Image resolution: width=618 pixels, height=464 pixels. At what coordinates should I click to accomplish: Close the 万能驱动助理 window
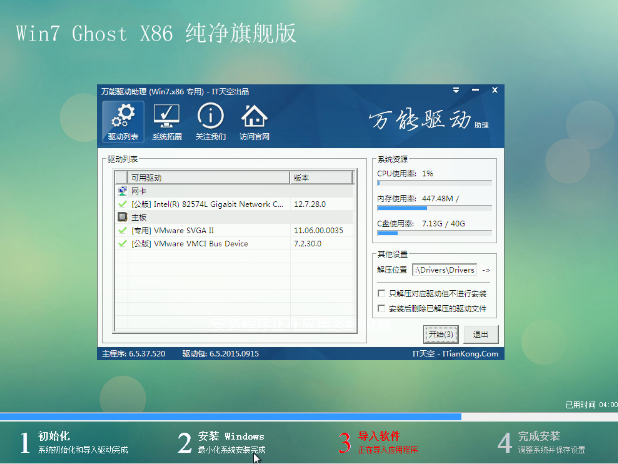pyautogui.click(x=495, y=90)
